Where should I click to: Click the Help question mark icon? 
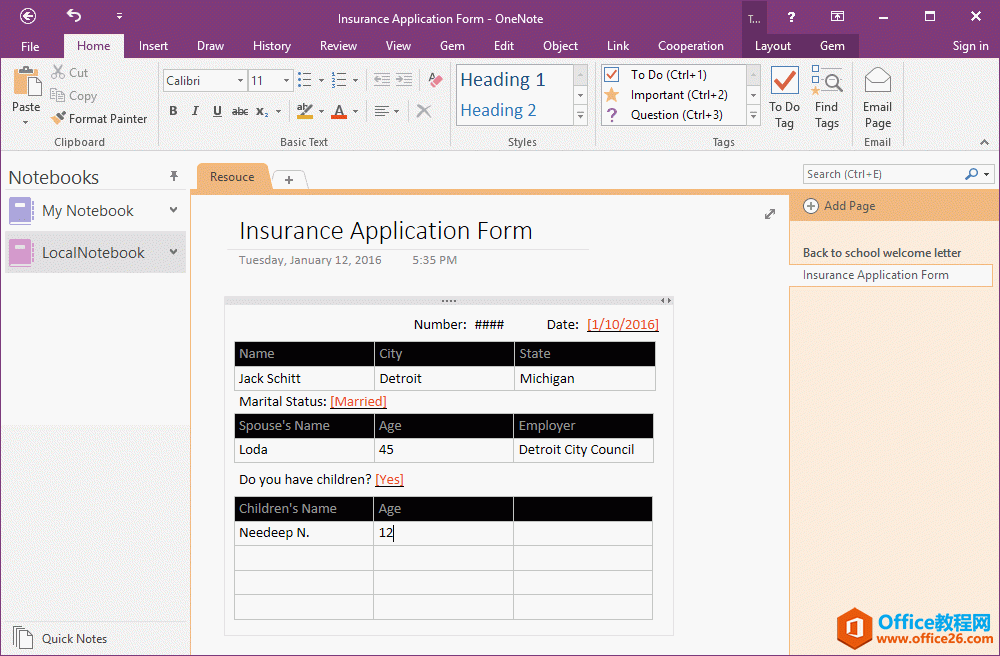[791, 17]
